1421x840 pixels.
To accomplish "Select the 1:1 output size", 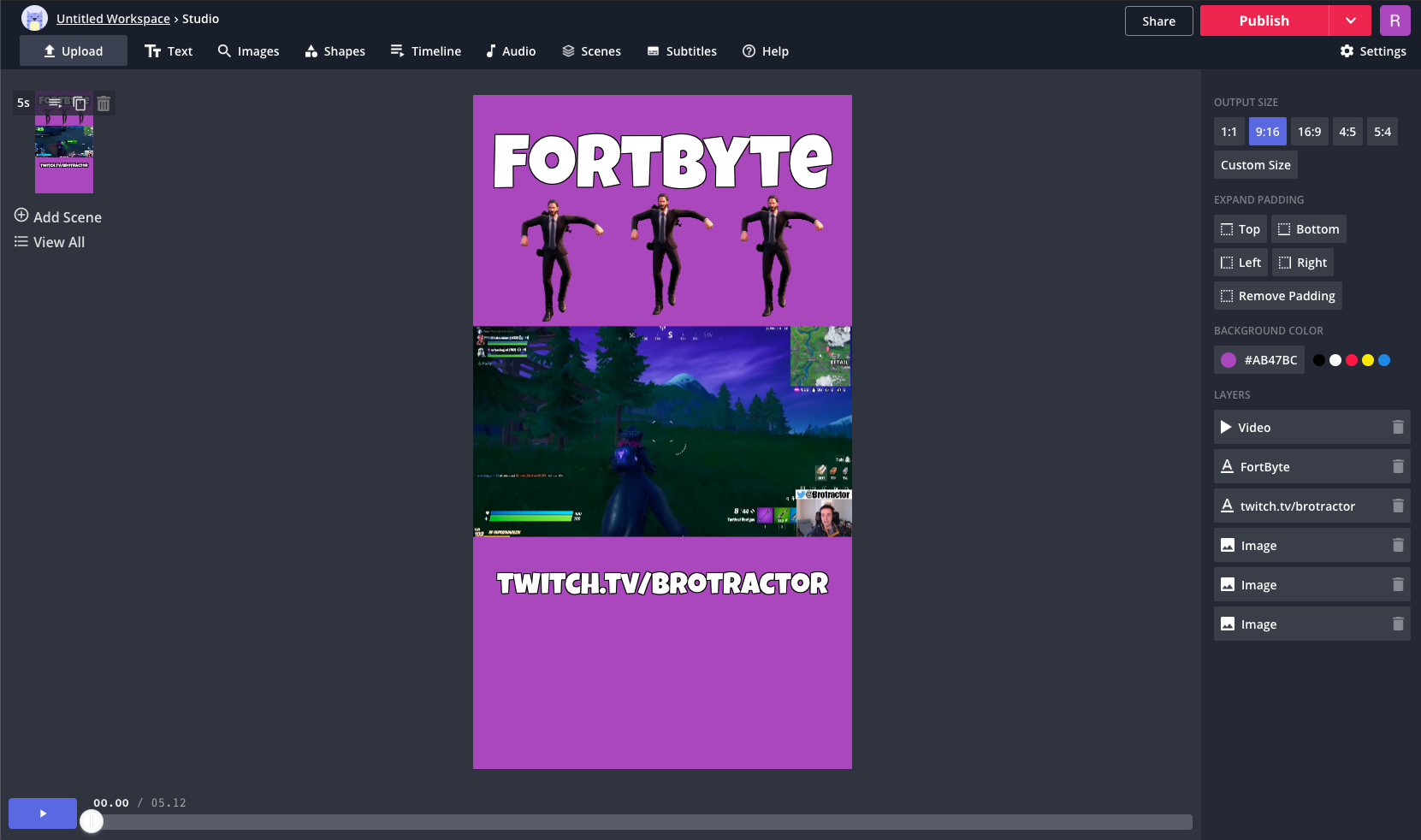I will pos(1229,132).
